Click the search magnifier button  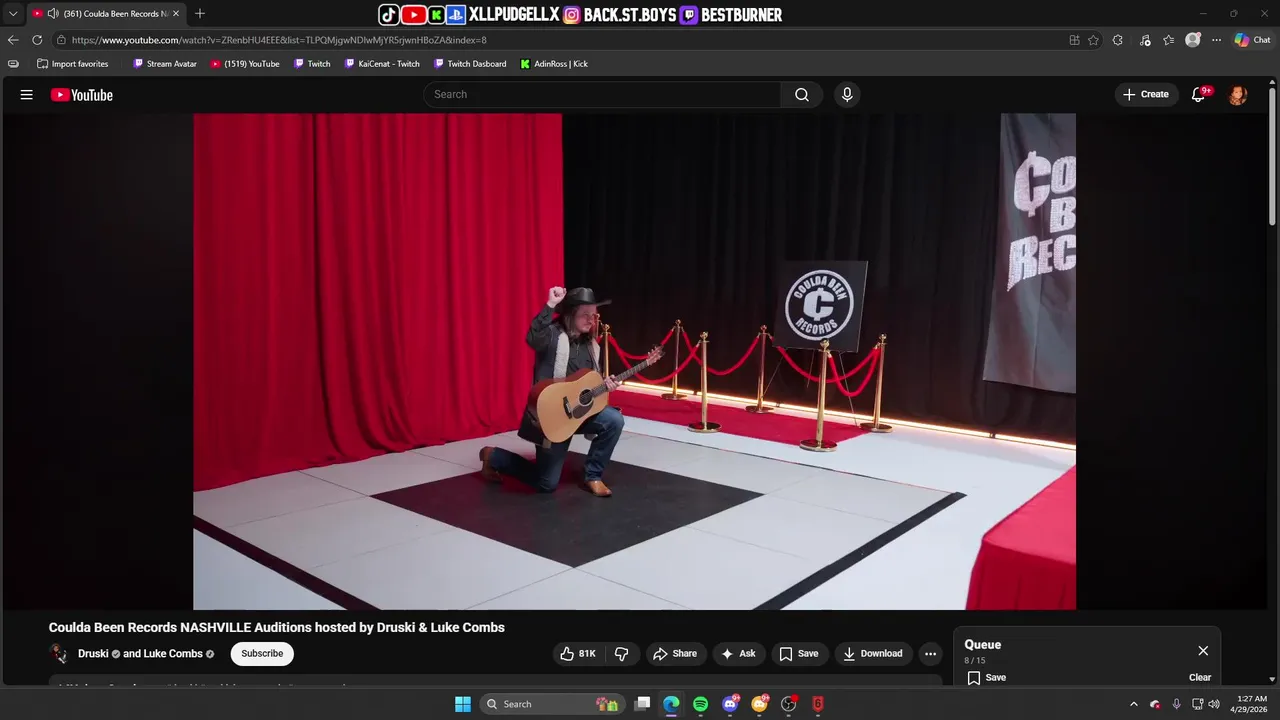pos(802,94)
